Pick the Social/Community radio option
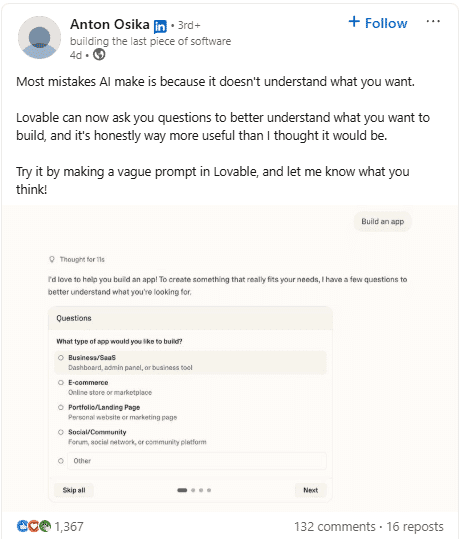 point(61,432)
